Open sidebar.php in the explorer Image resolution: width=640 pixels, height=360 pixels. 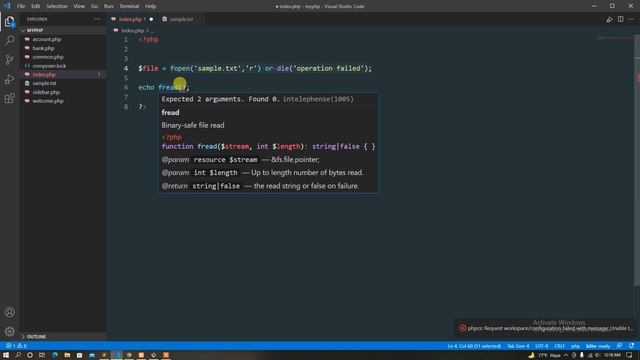tap(46, 92)
